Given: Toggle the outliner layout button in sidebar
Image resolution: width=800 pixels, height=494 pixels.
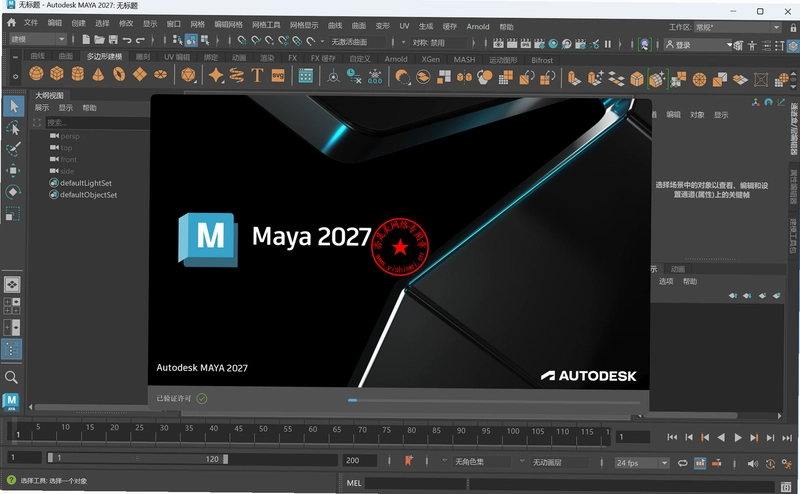Looking at the screenshot, I should (12, 349).
